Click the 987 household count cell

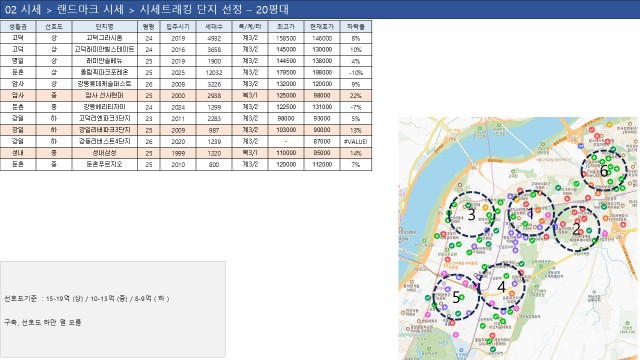coord(214,130)
